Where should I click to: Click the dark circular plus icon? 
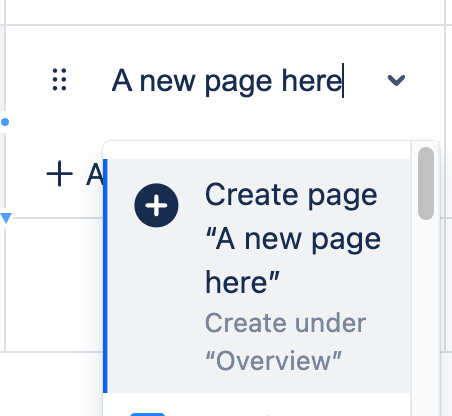[156, 205]
